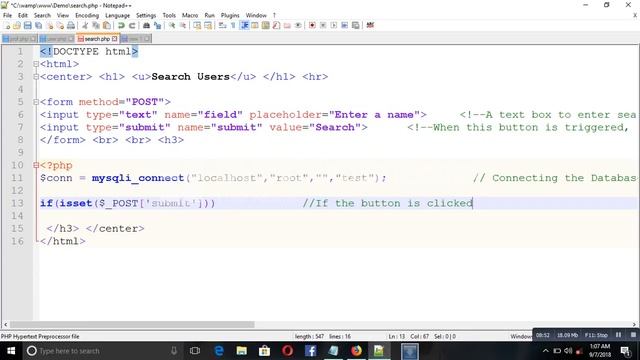Viewport: 640px width, 360px height.
Task: Zoom in using the toolbar magnifier icon
Action: 172,25
